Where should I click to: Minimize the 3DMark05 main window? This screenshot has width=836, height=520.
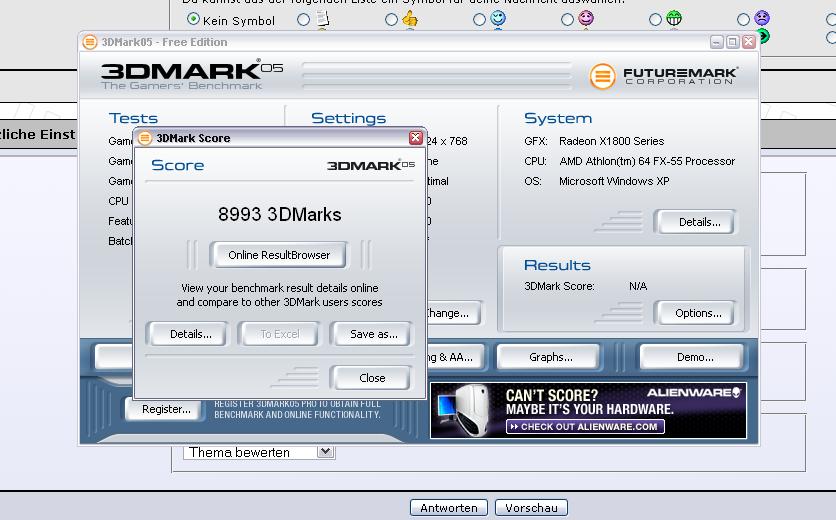point(717,42)
